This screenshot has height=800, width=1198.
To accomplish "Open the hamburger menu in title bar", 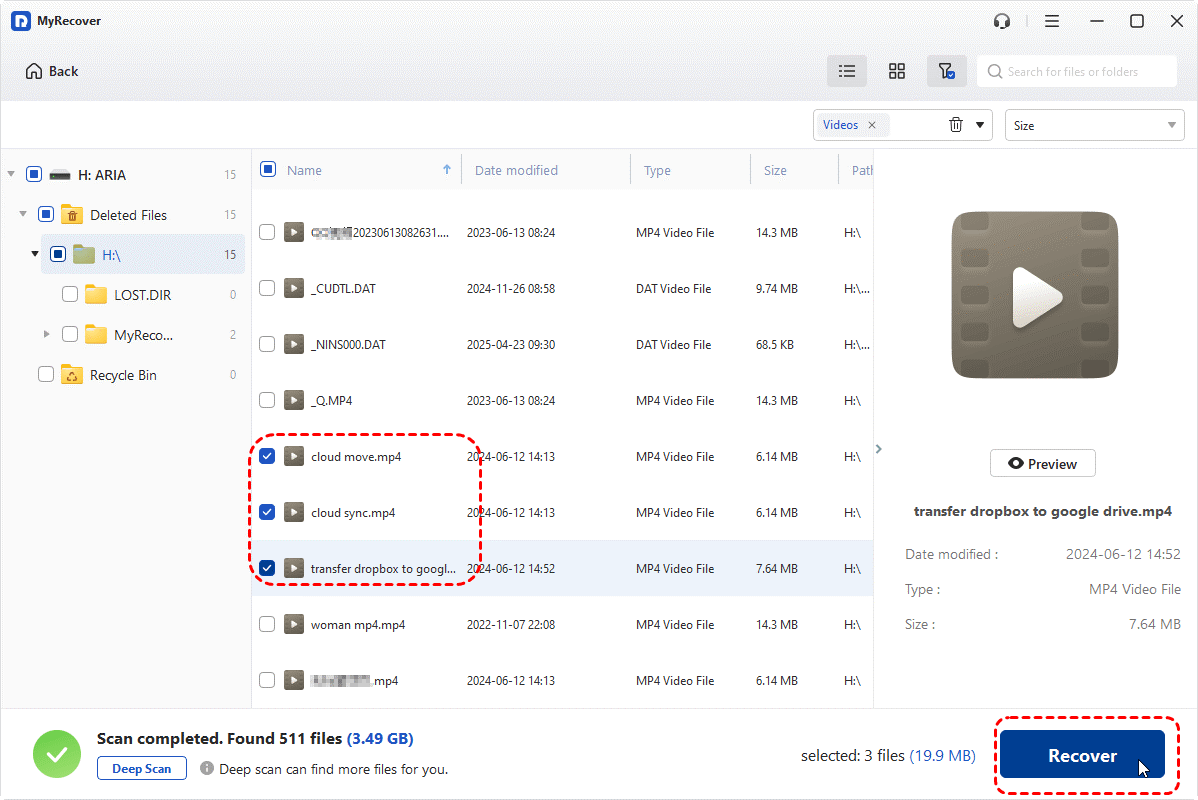I will tap(1052, 21).
